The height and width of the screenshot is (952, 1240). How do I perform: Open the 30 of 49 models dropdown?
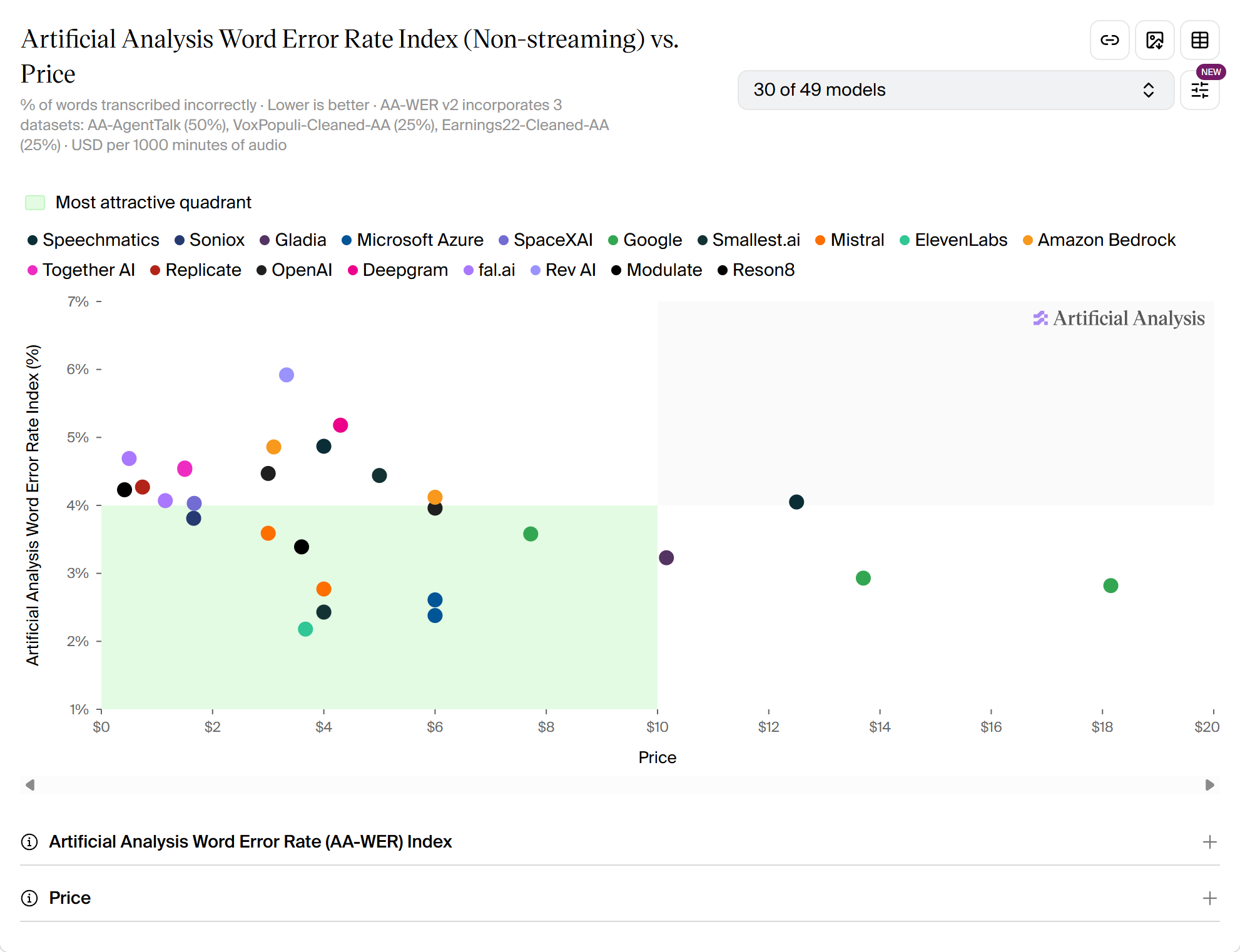point(955,90)
